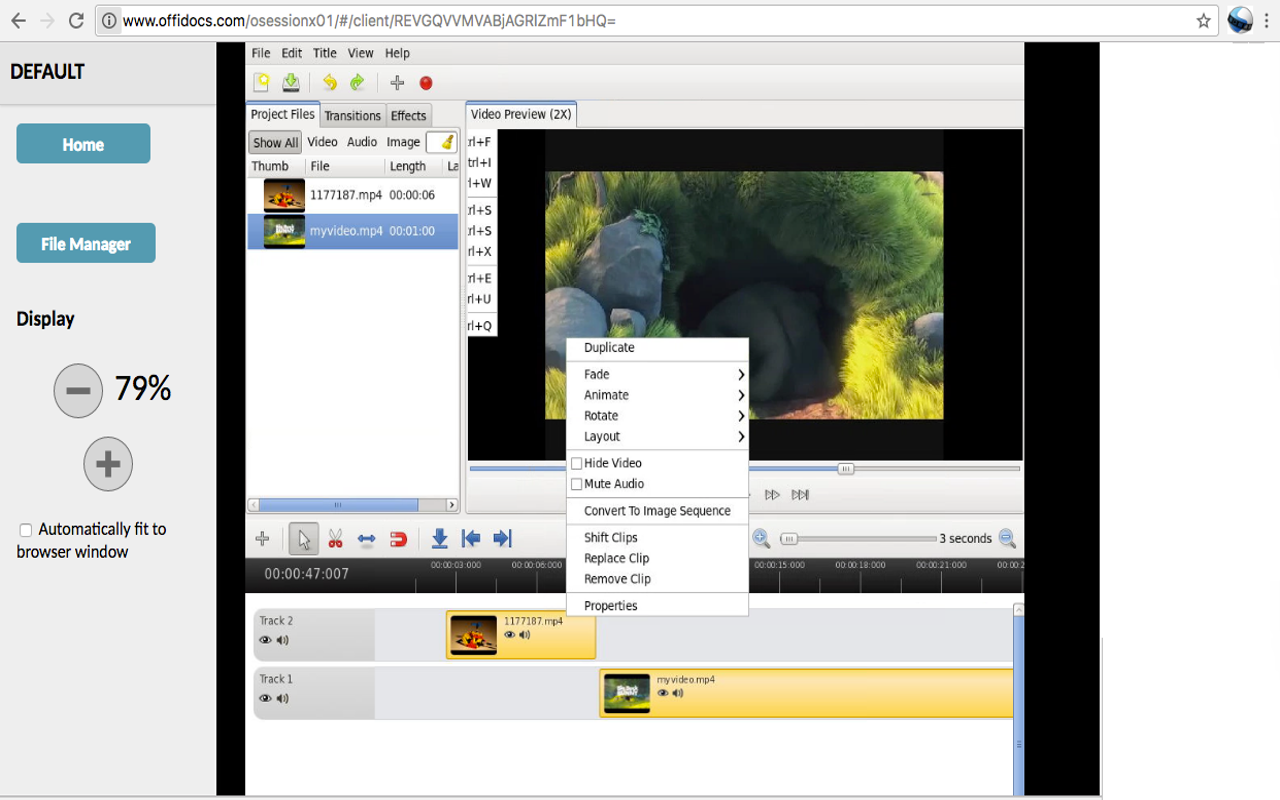Filter project files by Video
The width and height of the screenshot is (1280, 800).
pyautogui.click(x=322, y=142)
